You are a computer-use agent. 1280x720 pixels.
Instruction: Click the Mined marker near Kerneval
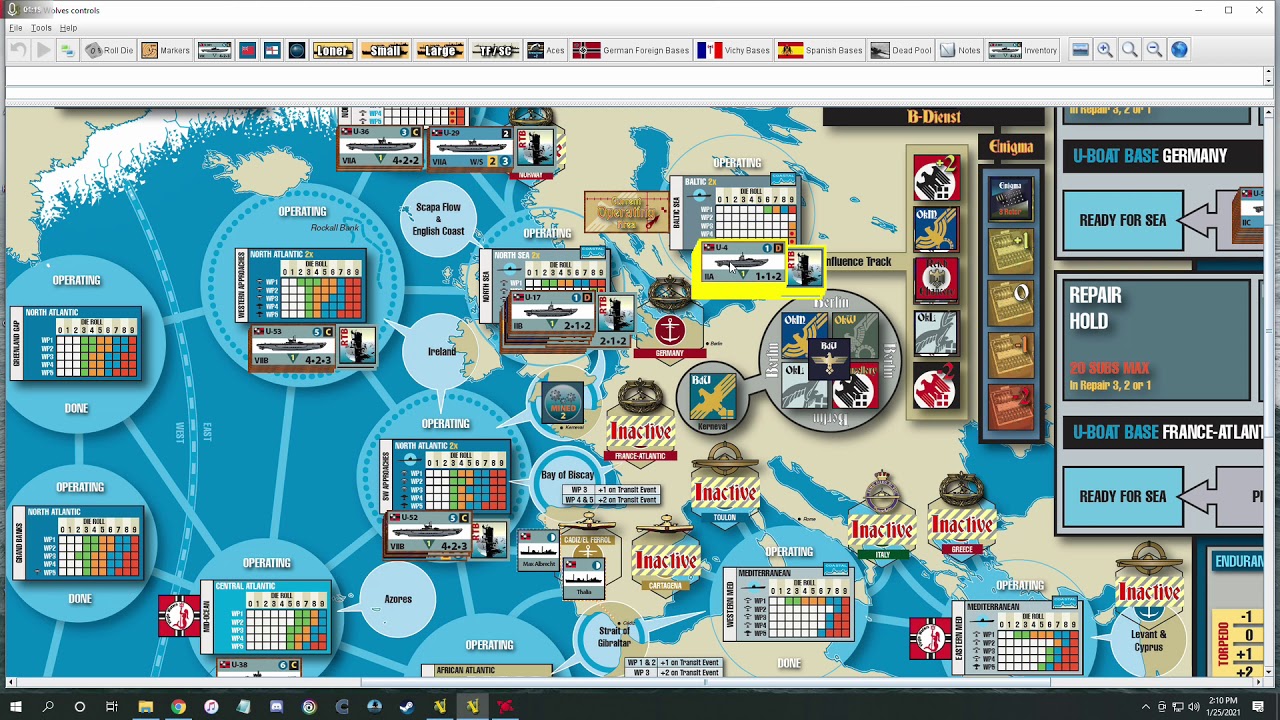pos(562,402)
